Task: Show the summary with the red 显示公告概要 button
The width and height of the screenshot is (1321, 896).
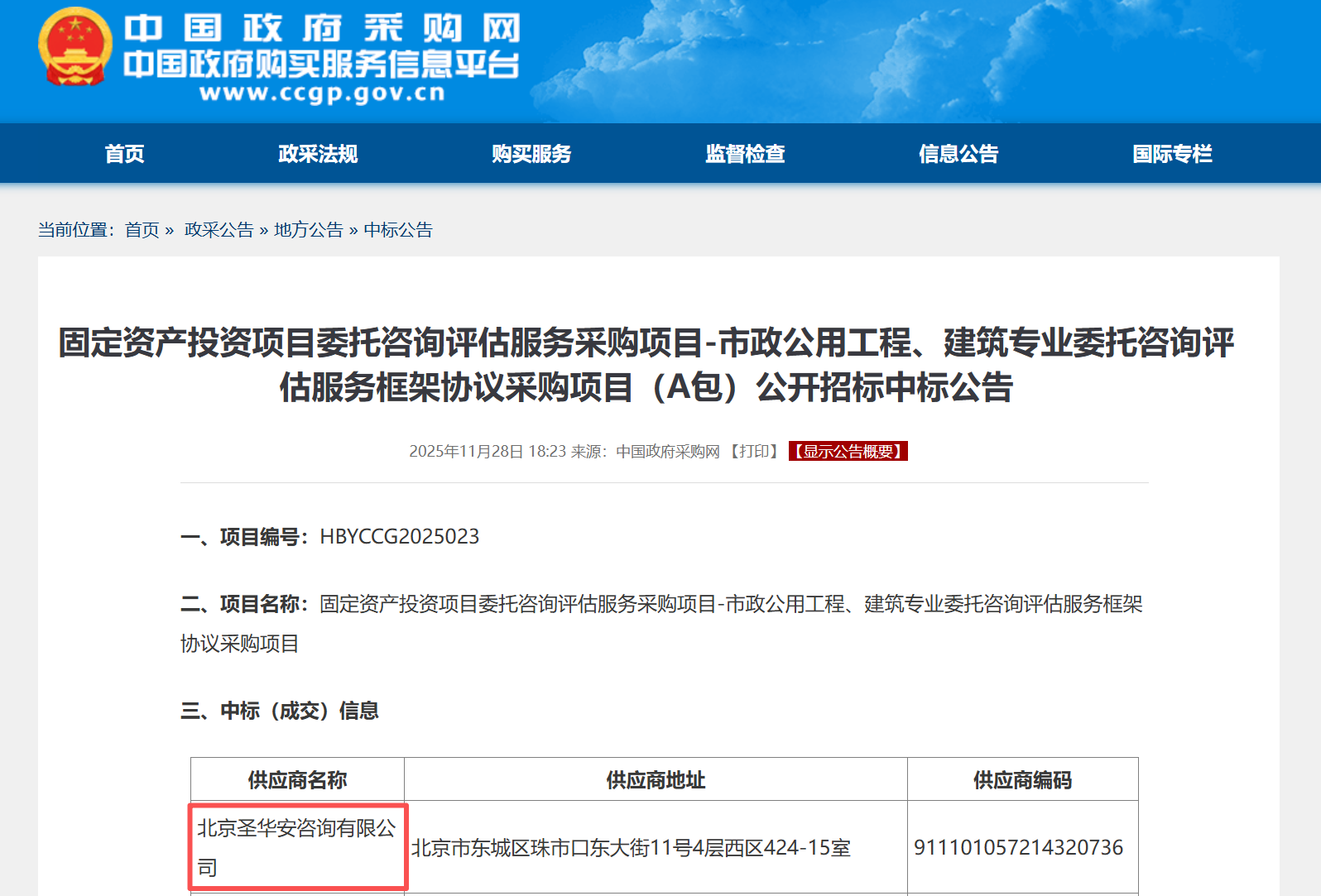Action: 848,452
